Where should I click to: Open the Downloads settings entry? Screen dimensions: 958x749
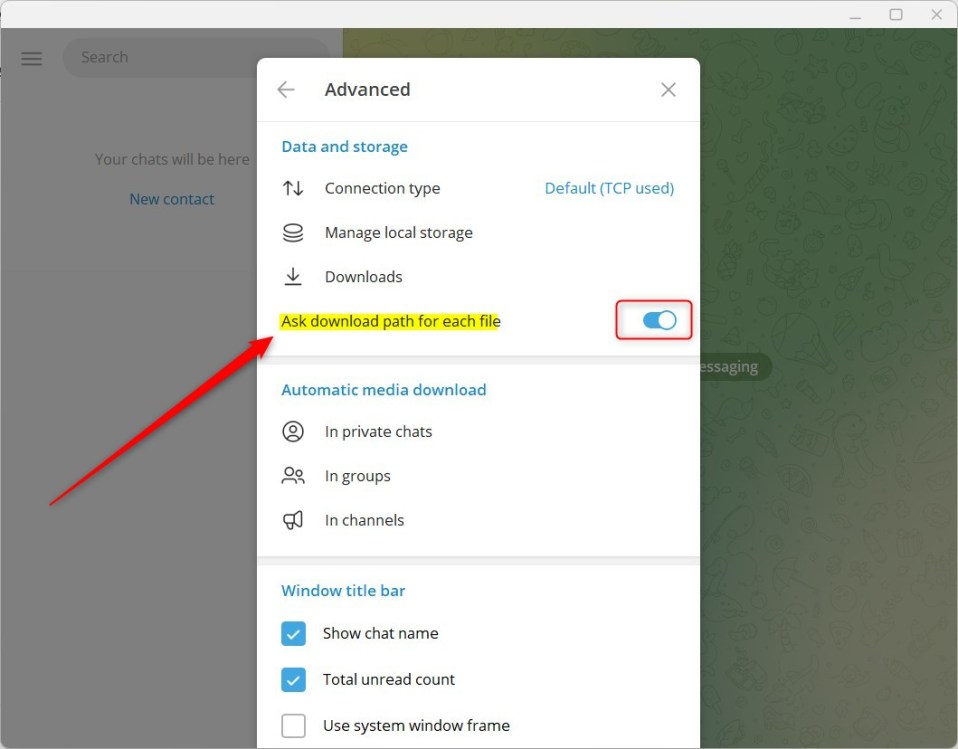pos(478,277)
